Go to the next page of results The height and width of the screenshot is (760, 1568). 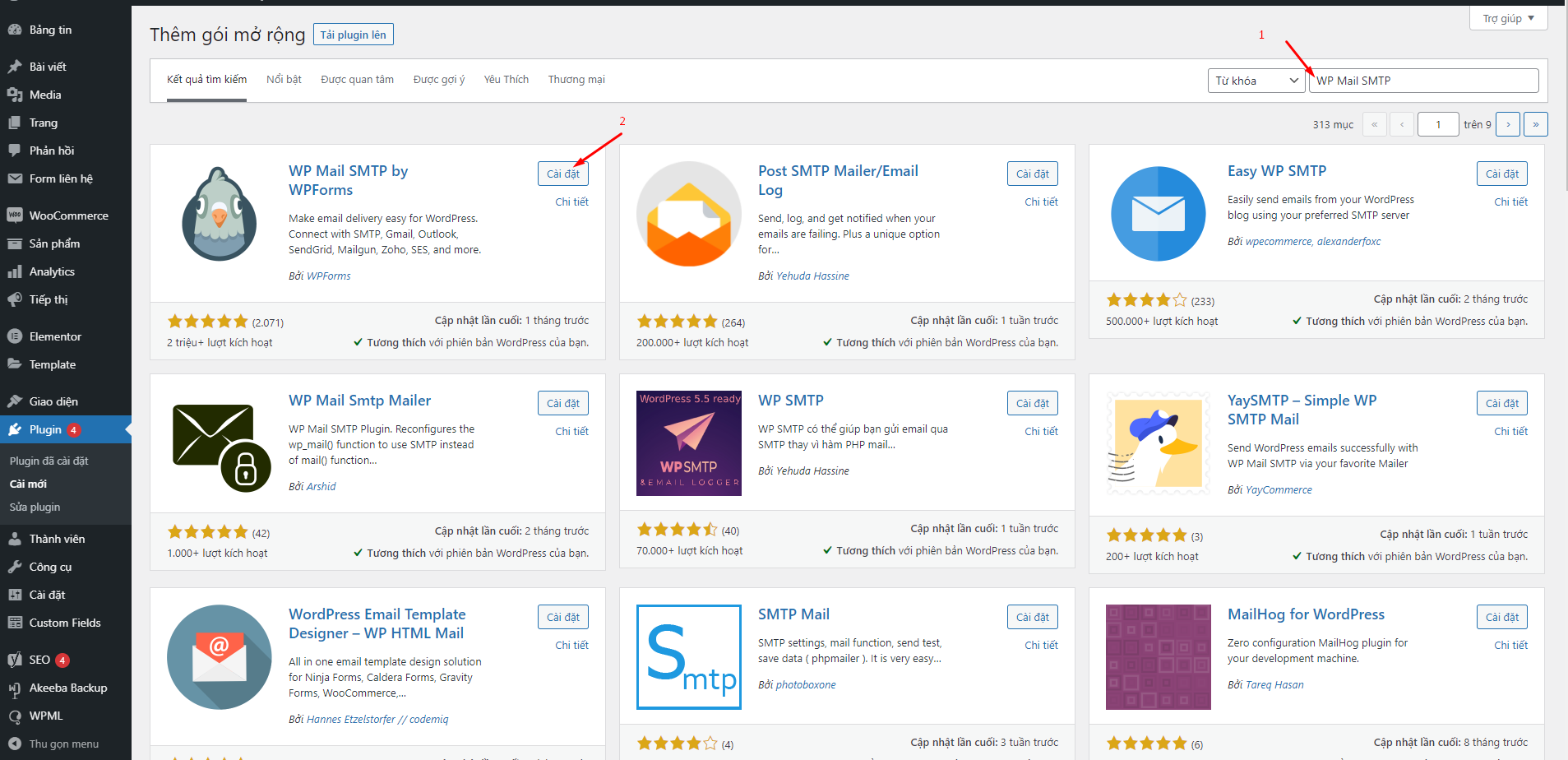(x=1507, y=124)
